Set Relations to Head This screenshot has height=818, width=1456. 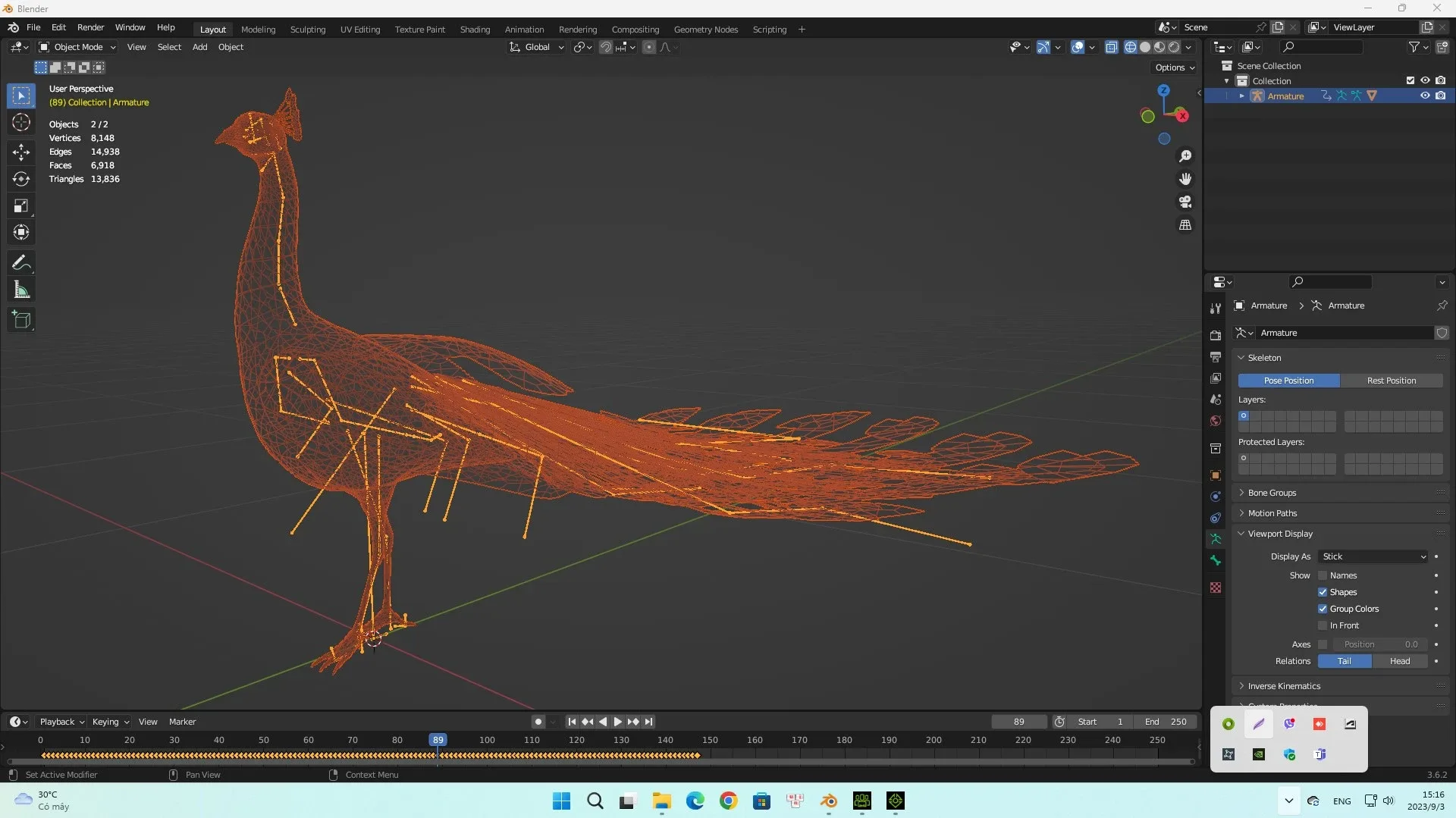point(1400,661)
